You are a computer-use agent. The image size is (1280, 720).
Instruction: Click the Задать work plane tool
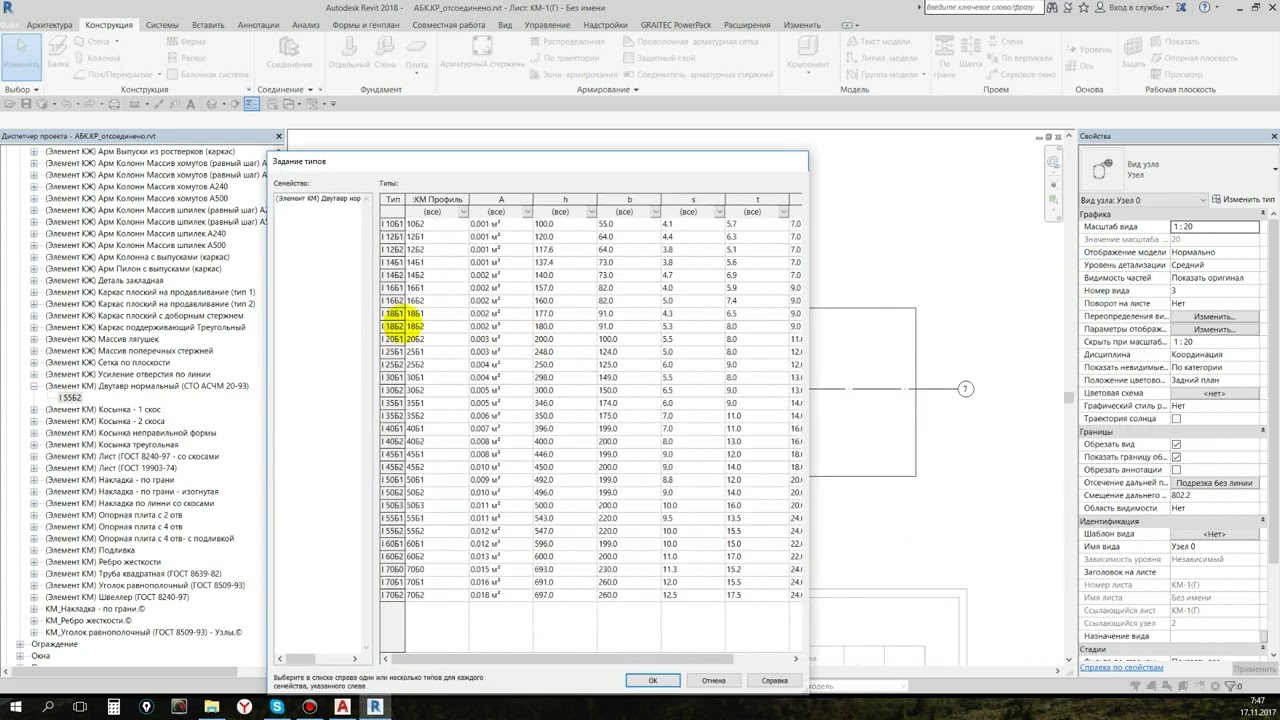click(x=1133, y=54)
